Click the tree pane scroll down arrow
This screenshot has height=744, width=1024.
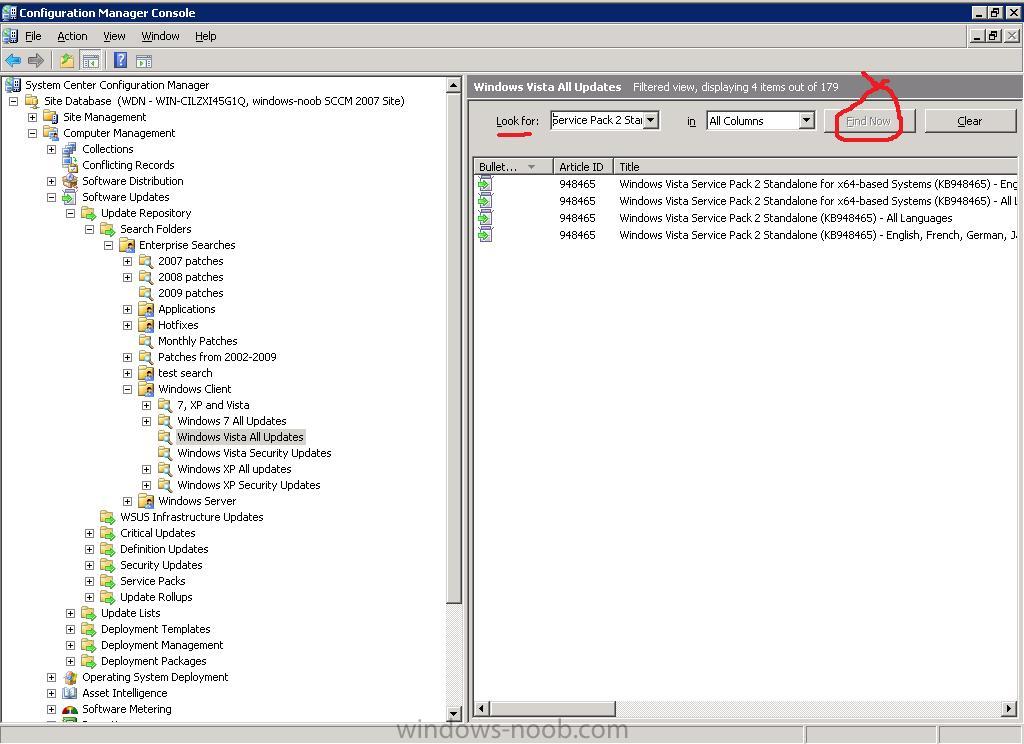[x=454, y=713]
